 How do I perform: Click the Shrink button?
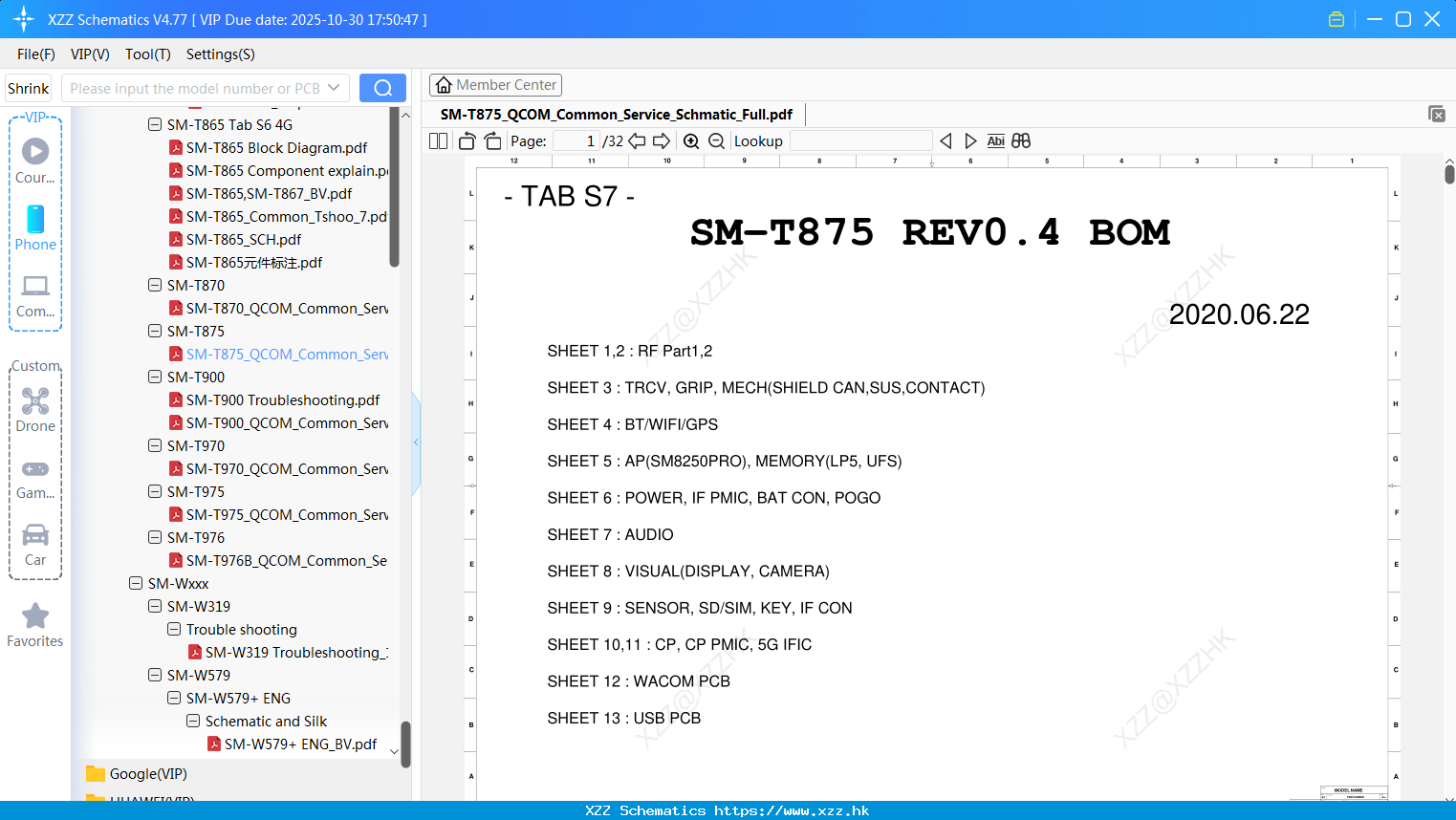29,88
